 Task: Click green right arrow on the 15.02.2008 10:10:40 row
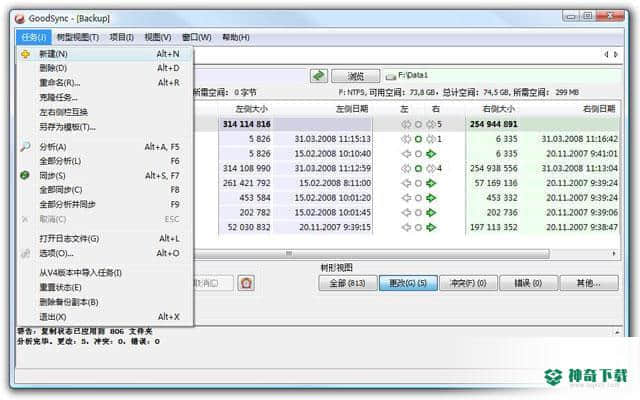pos(431,154)
